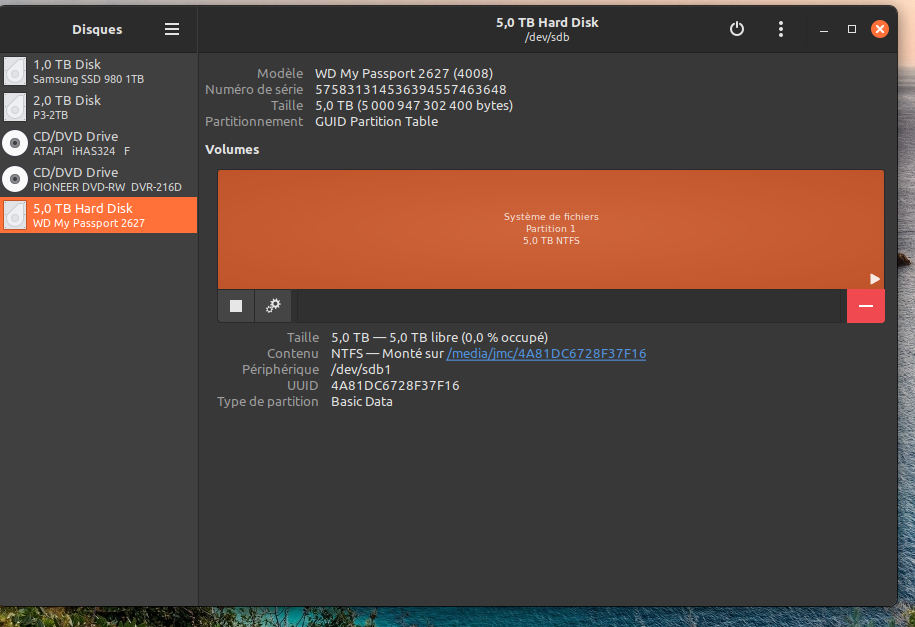Click the Disques sidebar title
The width and height of the screenshot is (915, 627).
point(97,29)
